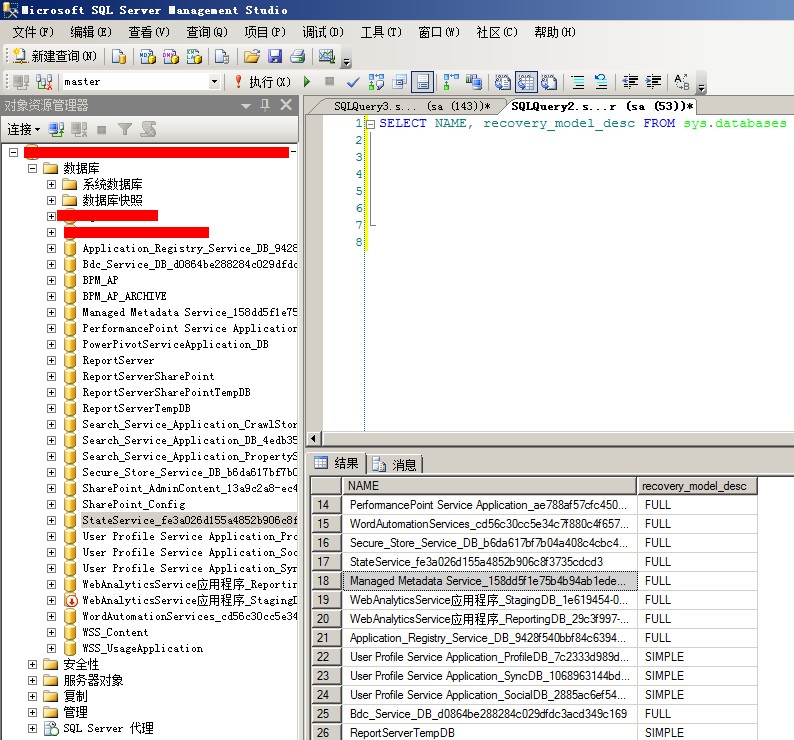The width and height of the screenshot is (794, 740).
Task: Open the Query (查询) menu
Action: pos(207,32)
